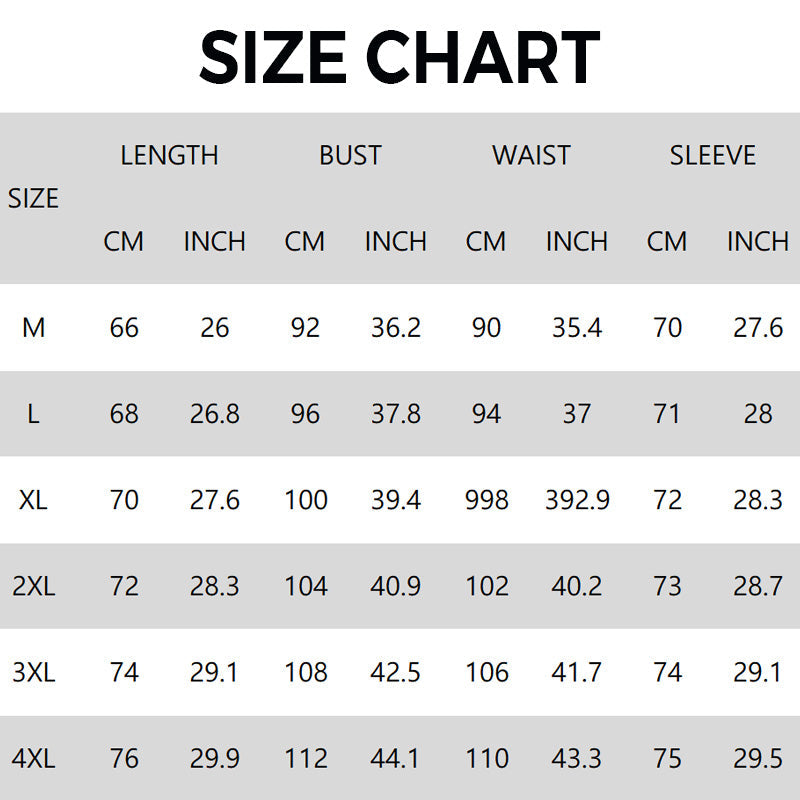Click the SIZE header label
This screenshot has width=800, height=800.
pyautogui.click(x=33, y=198)
